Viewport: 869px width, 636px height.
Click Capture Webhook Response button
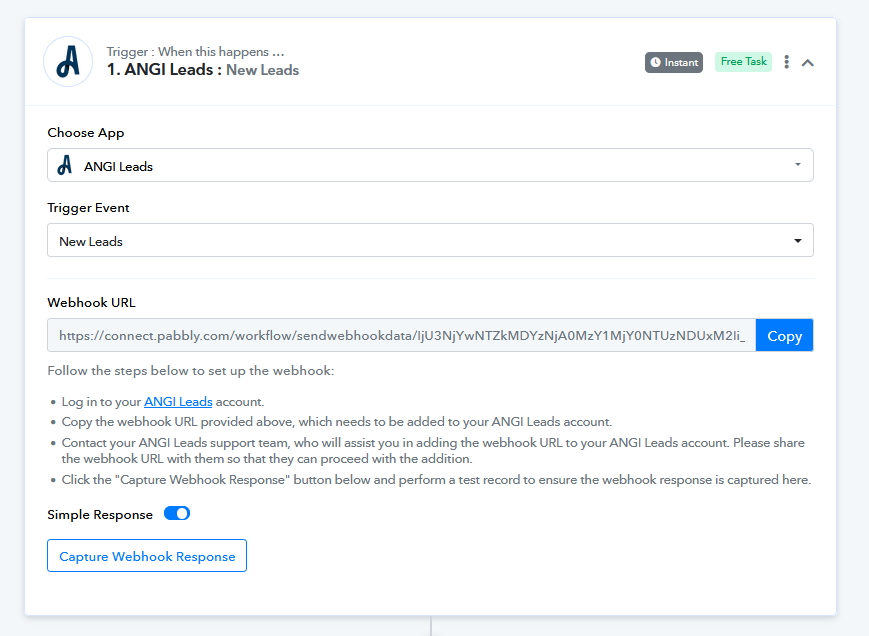tap(147, 556)
